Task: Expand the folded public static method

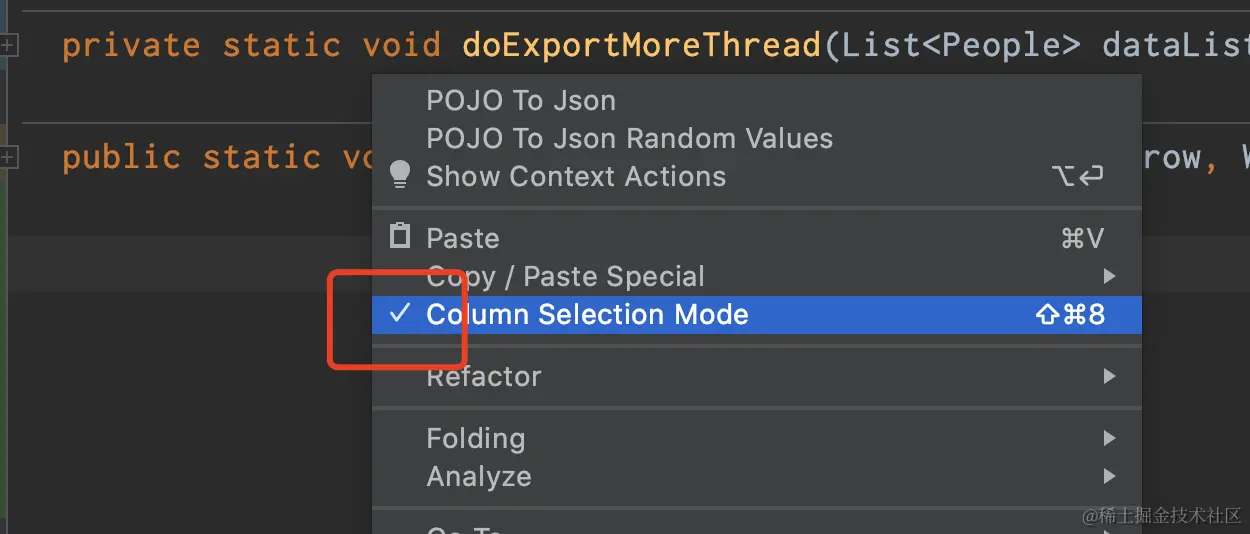Action: tap(9, 157)
